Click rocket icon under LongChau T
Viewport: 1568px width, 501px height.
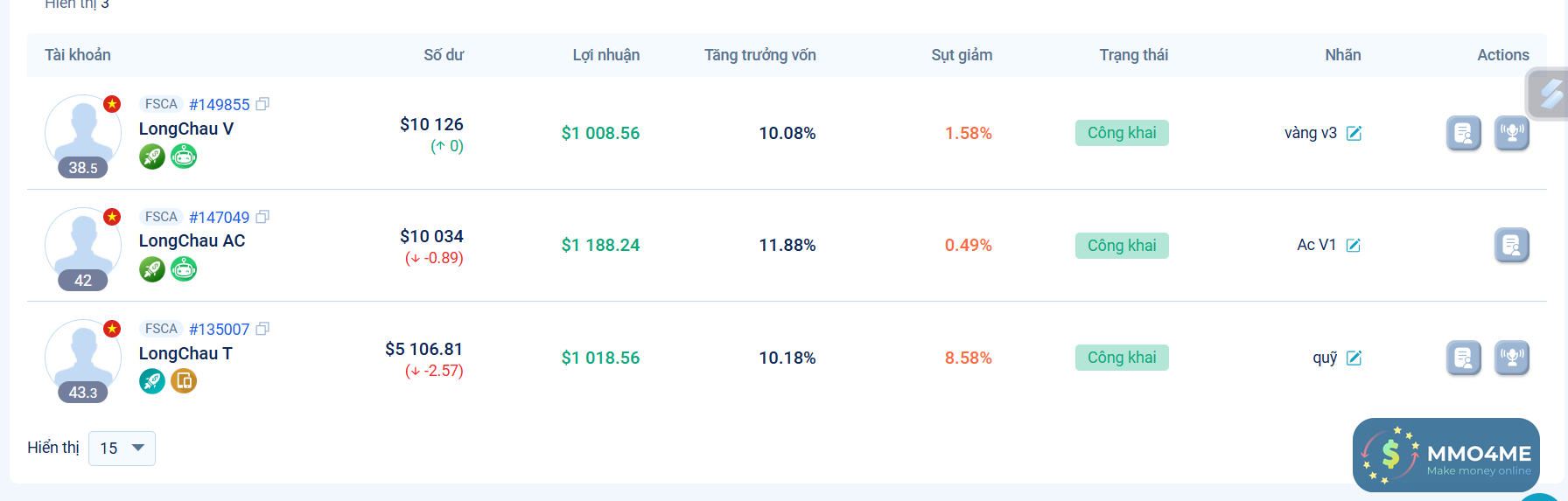[x=152, y=381]
